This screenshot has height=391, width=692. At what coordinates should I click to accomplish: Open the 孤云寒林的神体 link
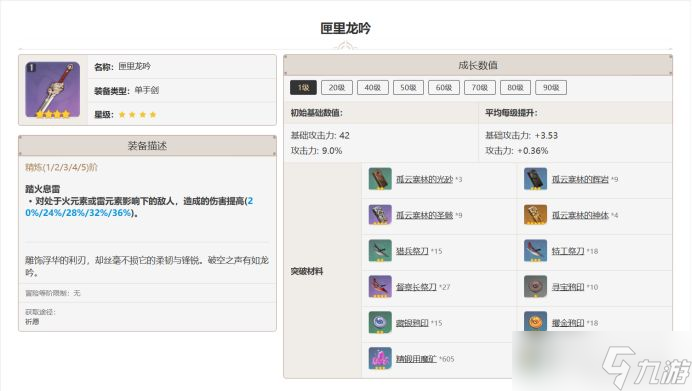point(580,215)
